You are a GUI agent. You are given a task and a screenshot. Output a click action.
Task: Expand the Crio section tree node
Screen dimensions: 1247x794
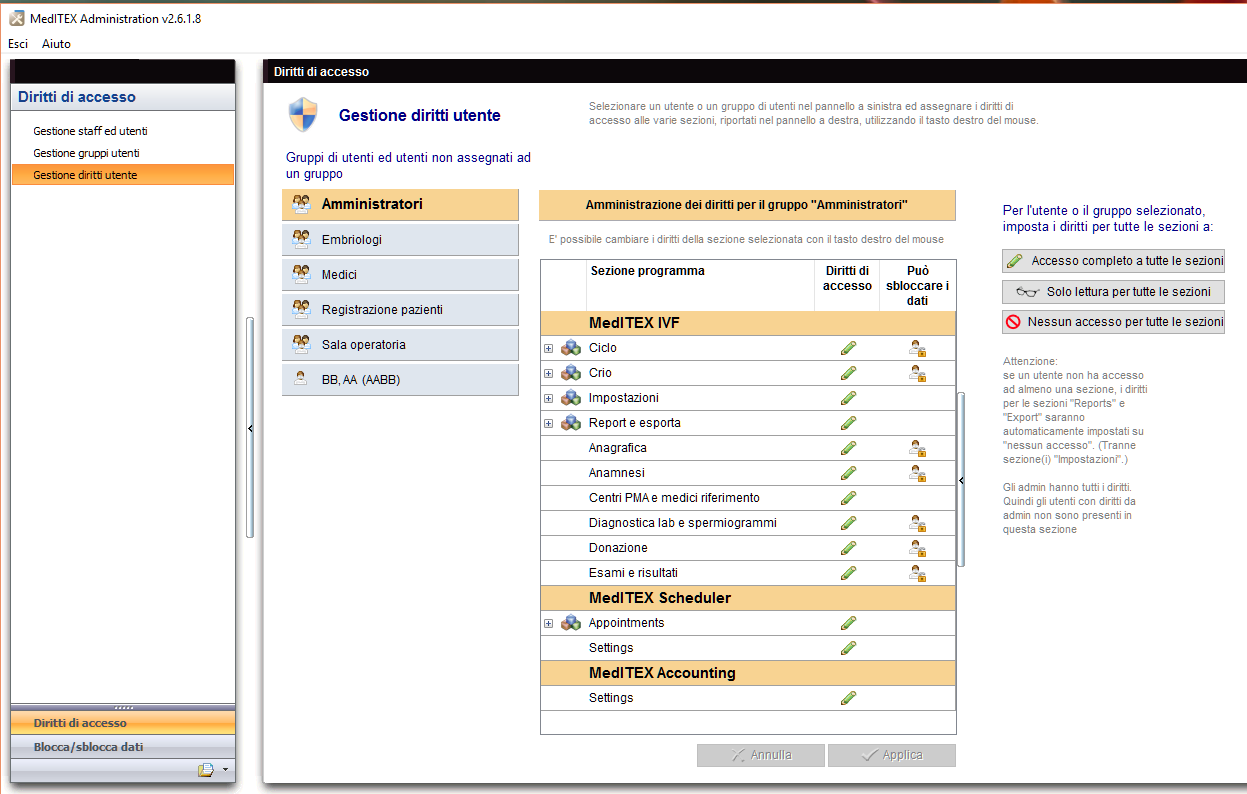tap(548, 373)
